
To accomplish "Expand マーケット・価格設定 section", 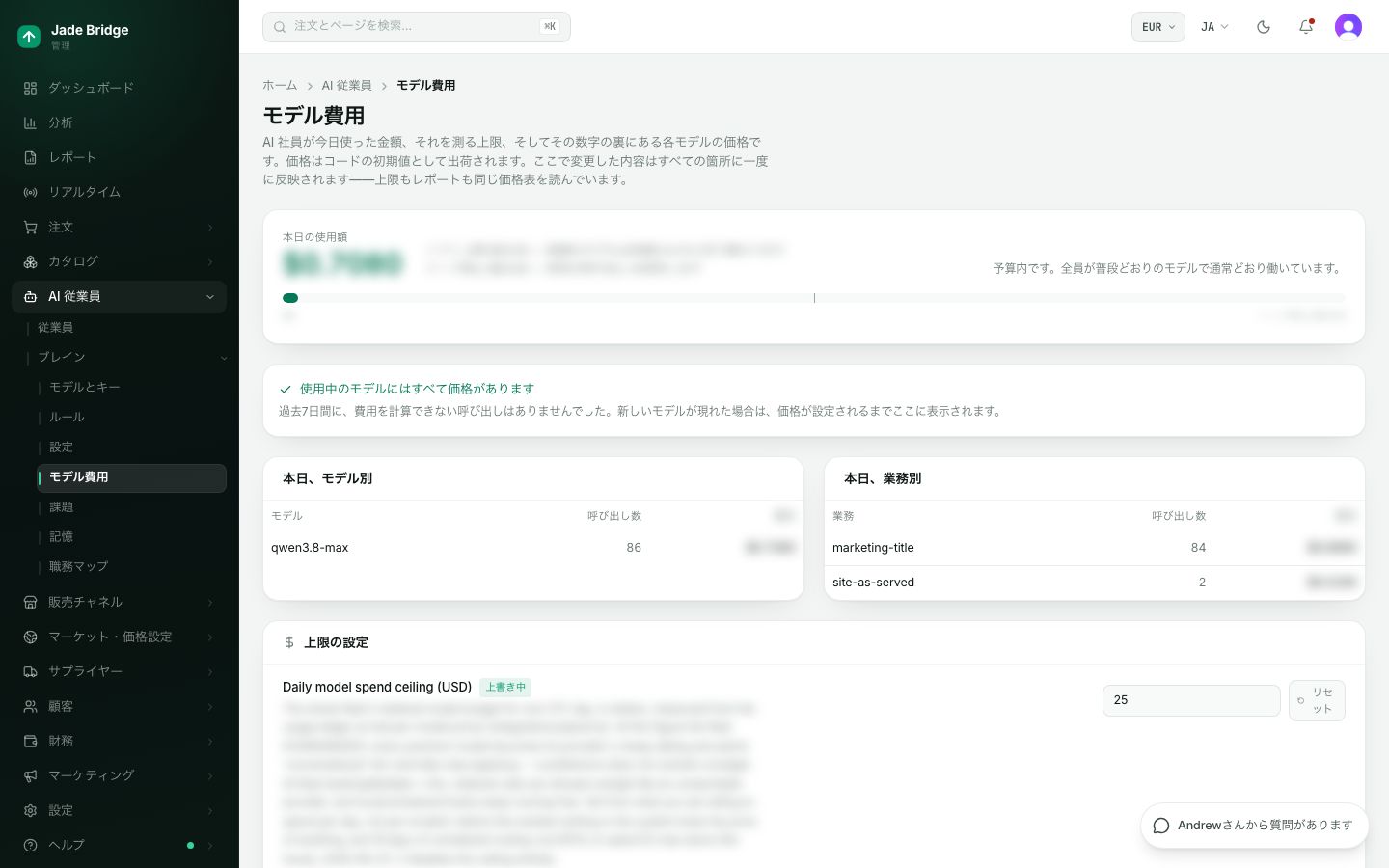I will click(x=119, y=637).
